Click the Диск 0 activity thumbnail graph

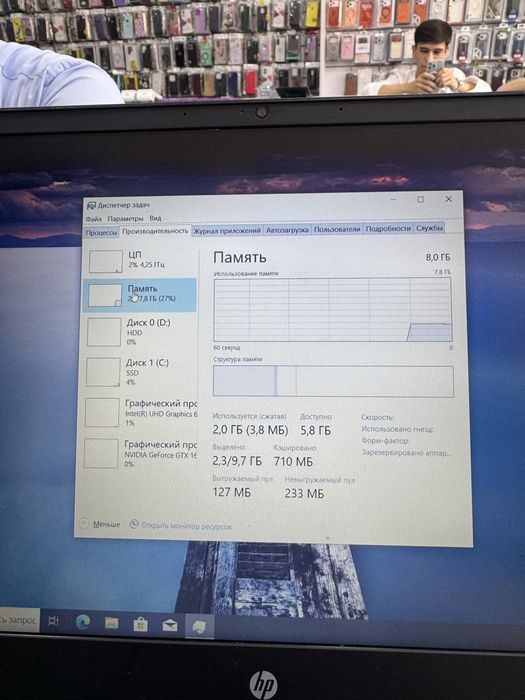click(104, 332)
